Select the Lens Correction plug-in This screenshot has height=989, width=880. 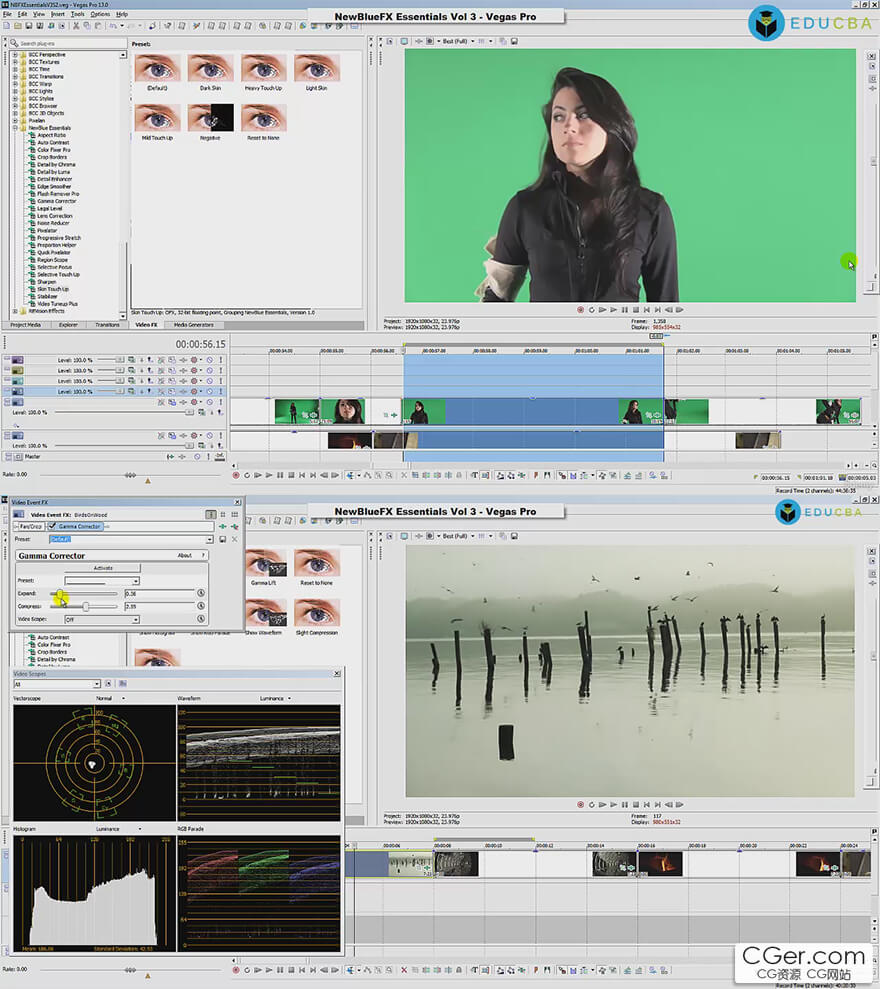coord(54,216)
